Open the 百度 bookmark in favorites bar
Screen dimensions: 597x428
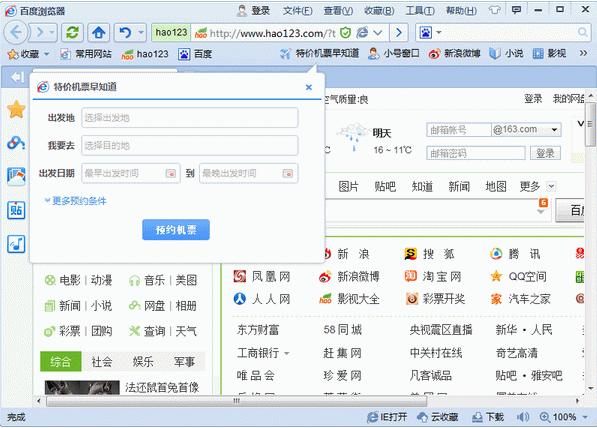click(x=195, y=54)
